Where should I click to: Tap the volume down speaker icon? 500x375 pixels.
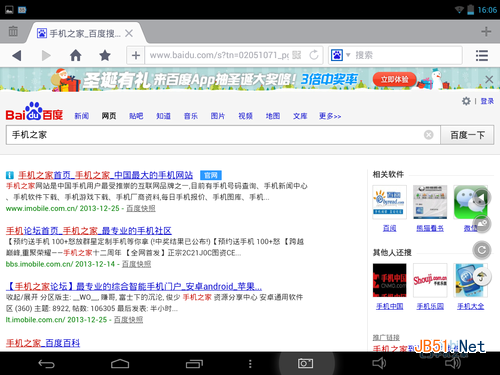[379, 363]
